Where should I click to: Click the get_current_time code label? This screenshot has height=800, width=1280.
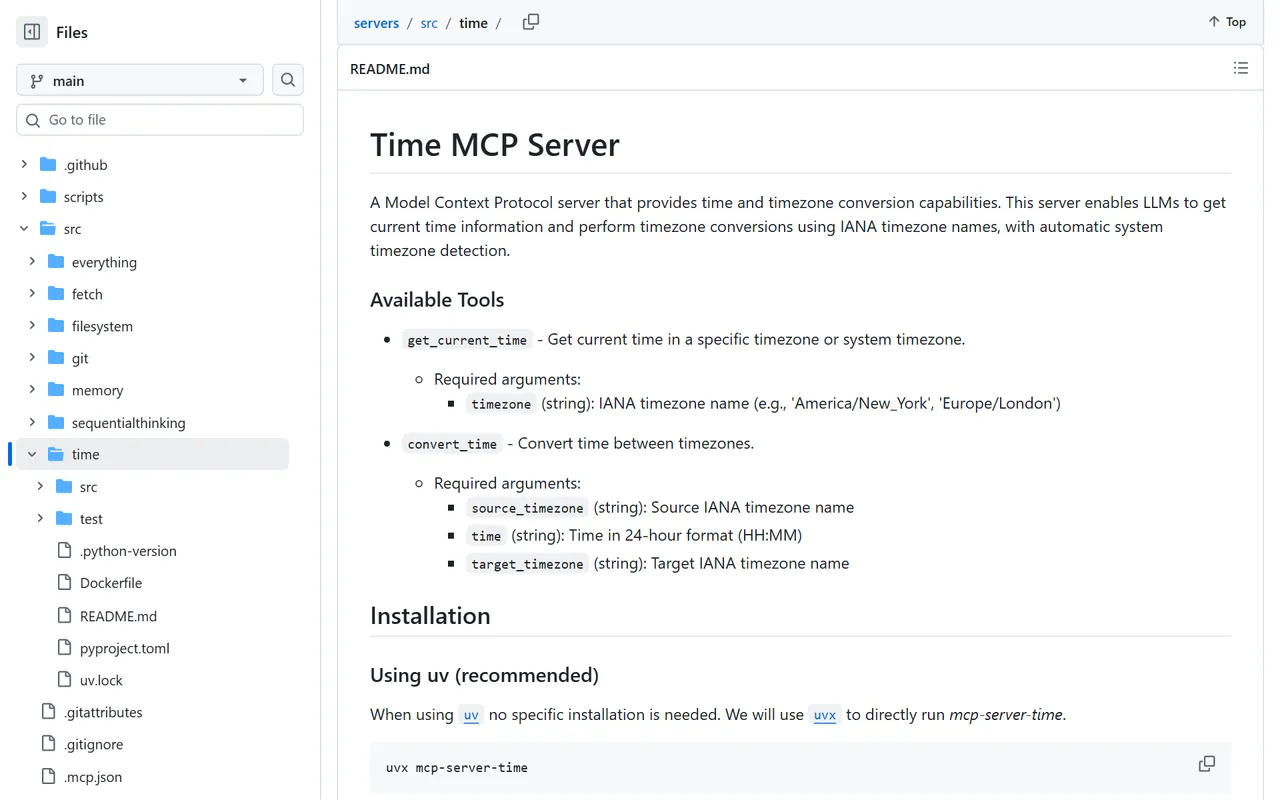[x=467, y=340]
